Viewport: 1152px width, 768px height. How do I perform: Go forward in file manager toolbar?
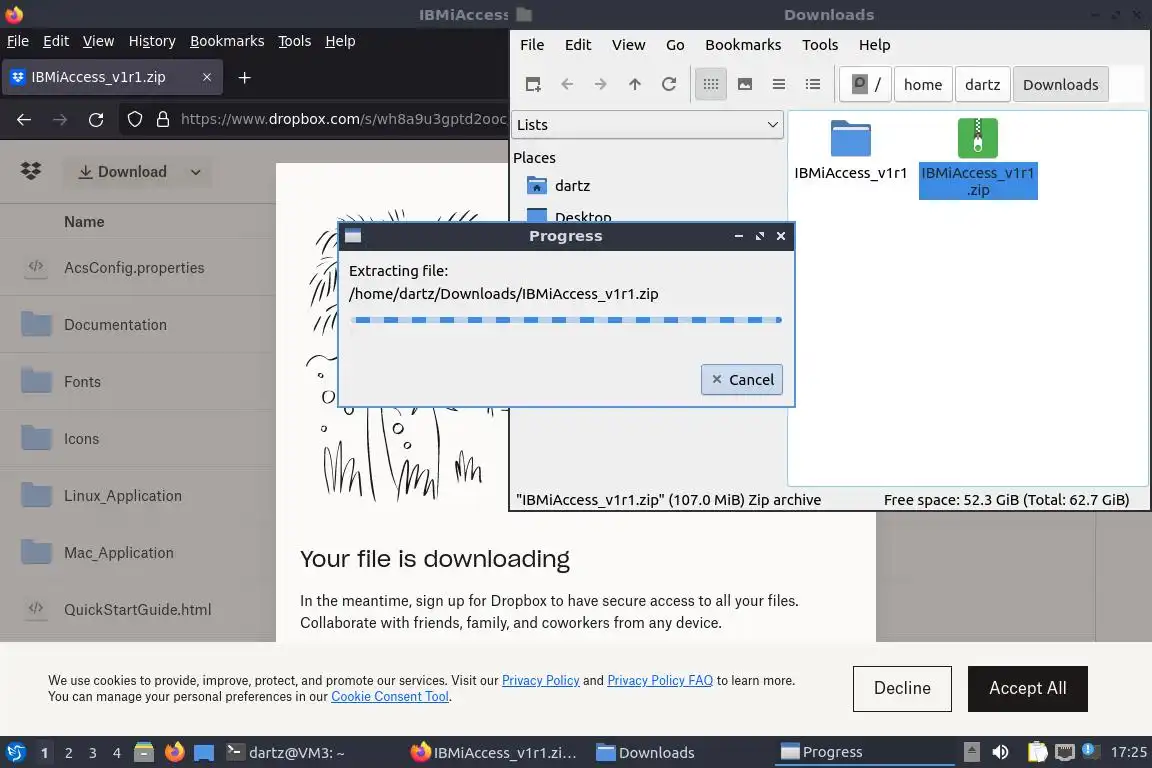601,85
